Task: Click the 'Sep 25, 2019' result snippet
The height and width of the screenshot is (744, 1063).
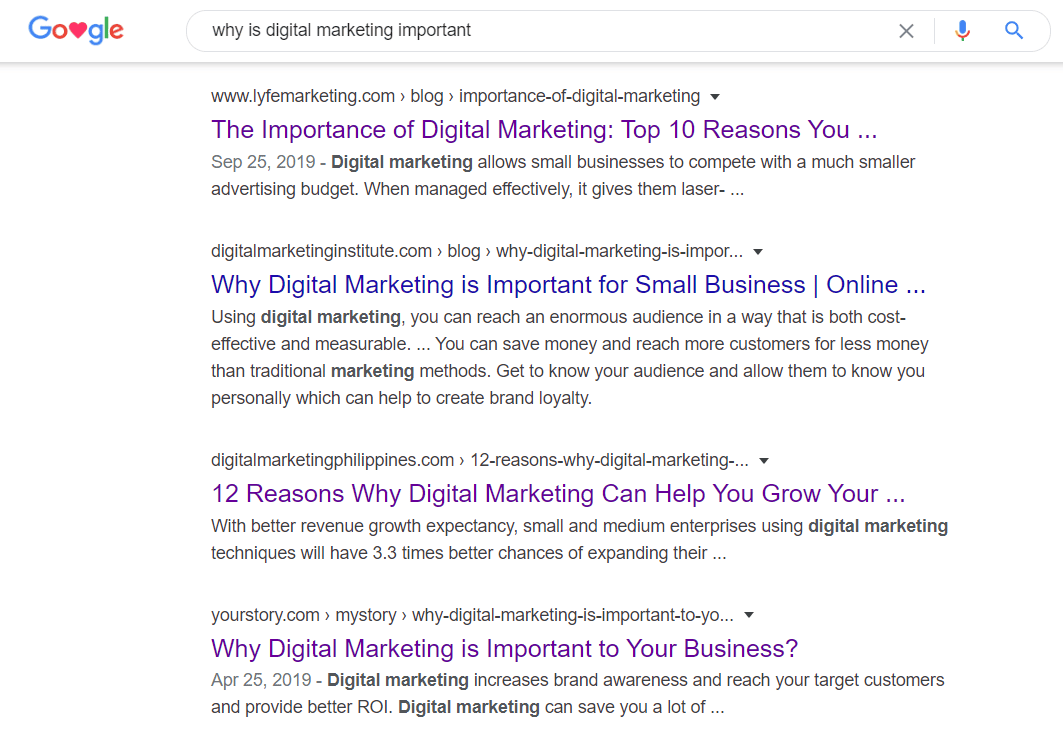Action: pyautogui.click(x=563, y=176)
